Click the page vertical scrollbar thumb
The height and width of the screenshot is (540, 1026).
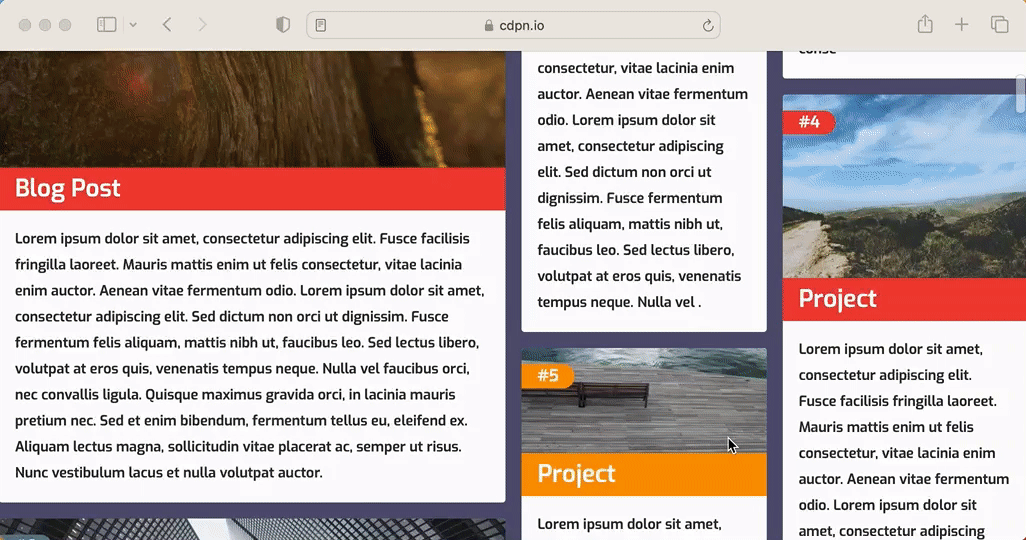point(1021,95)
